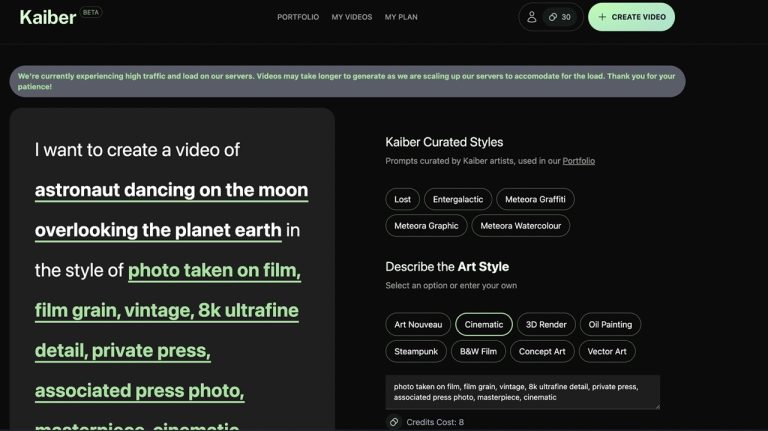
Task: Click the 'Credits Cost: 8' text
Action: point(435,422)
